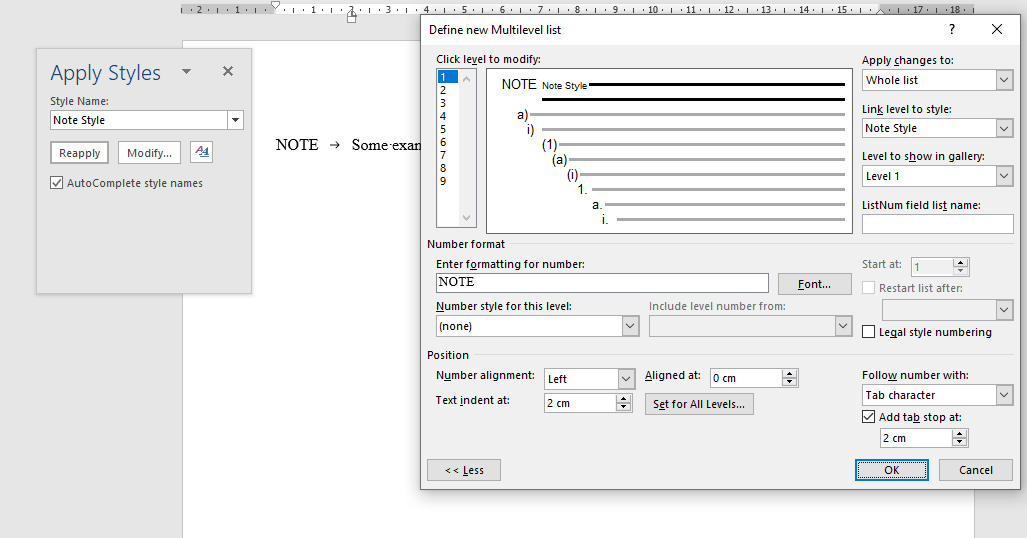Open the Style Inspector icon in Apply Styles
The image size is (1027, 538).
[x=202, y=152]
